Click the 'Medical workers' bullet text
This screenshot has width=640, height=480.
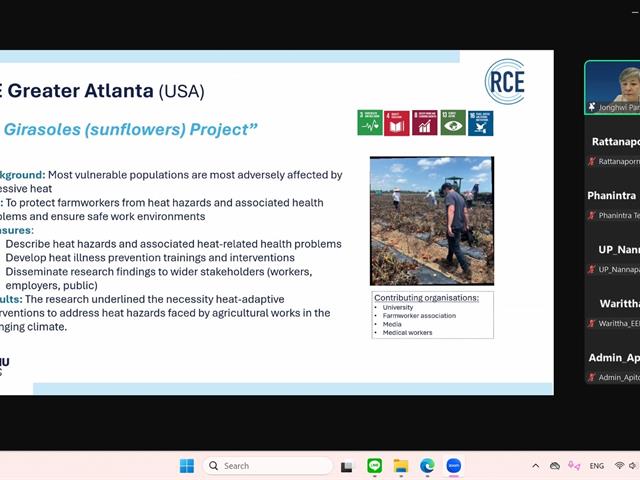point(407,333)
